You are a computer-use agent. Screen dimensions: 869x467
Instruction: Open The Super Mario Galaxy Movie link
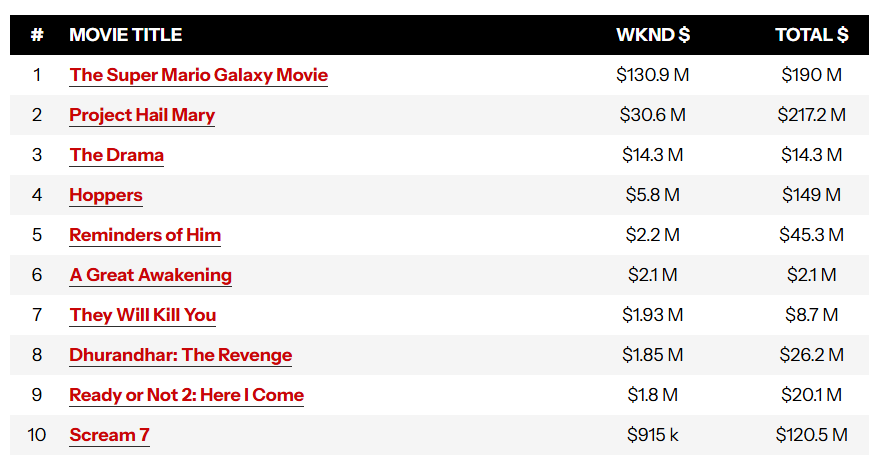click(x=198, y=75)
